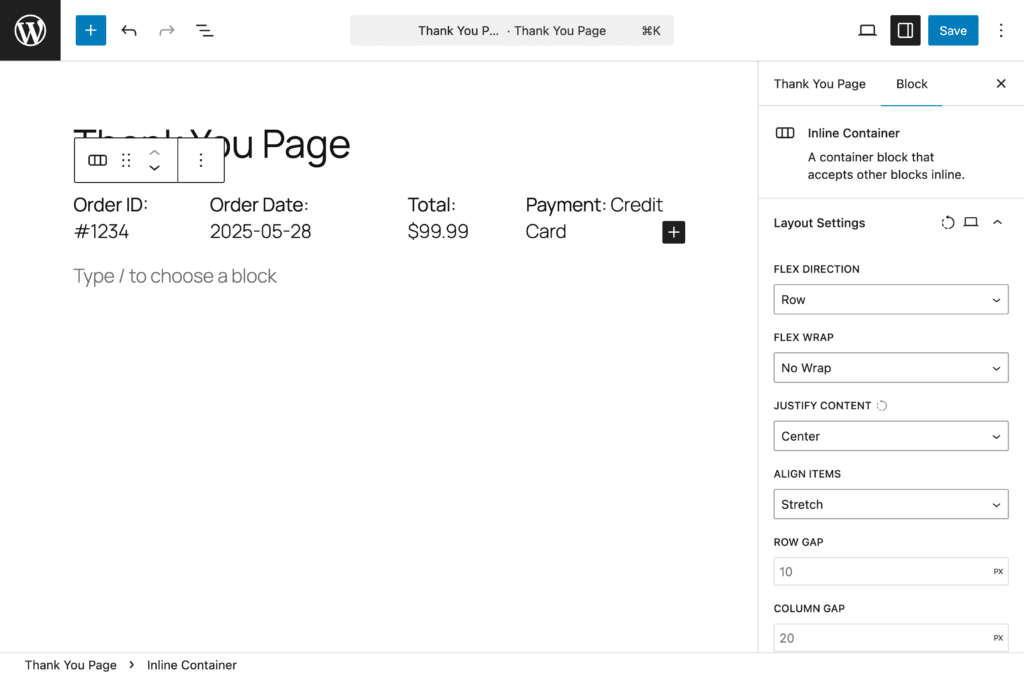Switch to the Block tab
This screenshot has width=1024, height=676.
911,84
